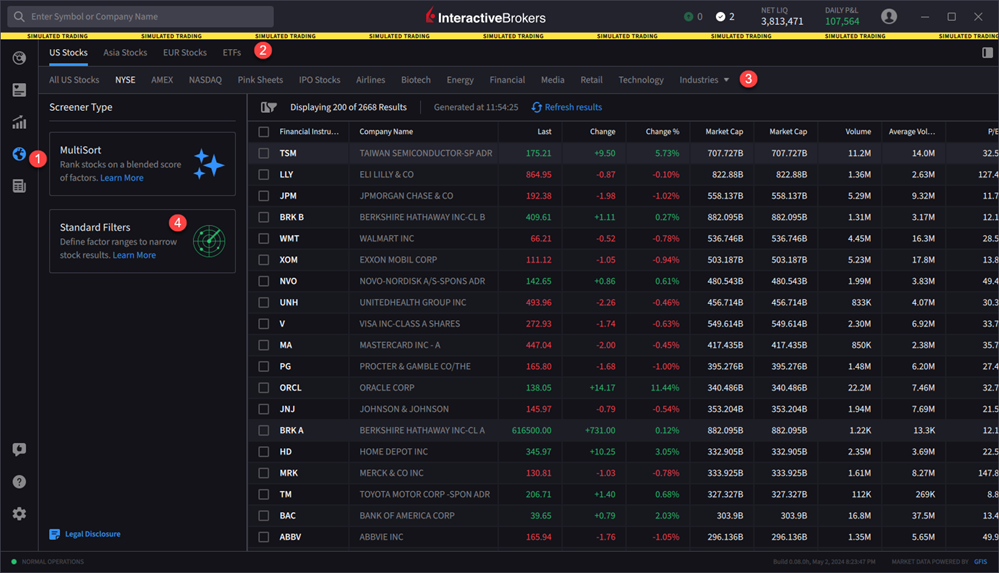This screenshot has width=999, height=573.
Task: Click the BRK A last price 616500.00
Action: click(x=531, y=431)
